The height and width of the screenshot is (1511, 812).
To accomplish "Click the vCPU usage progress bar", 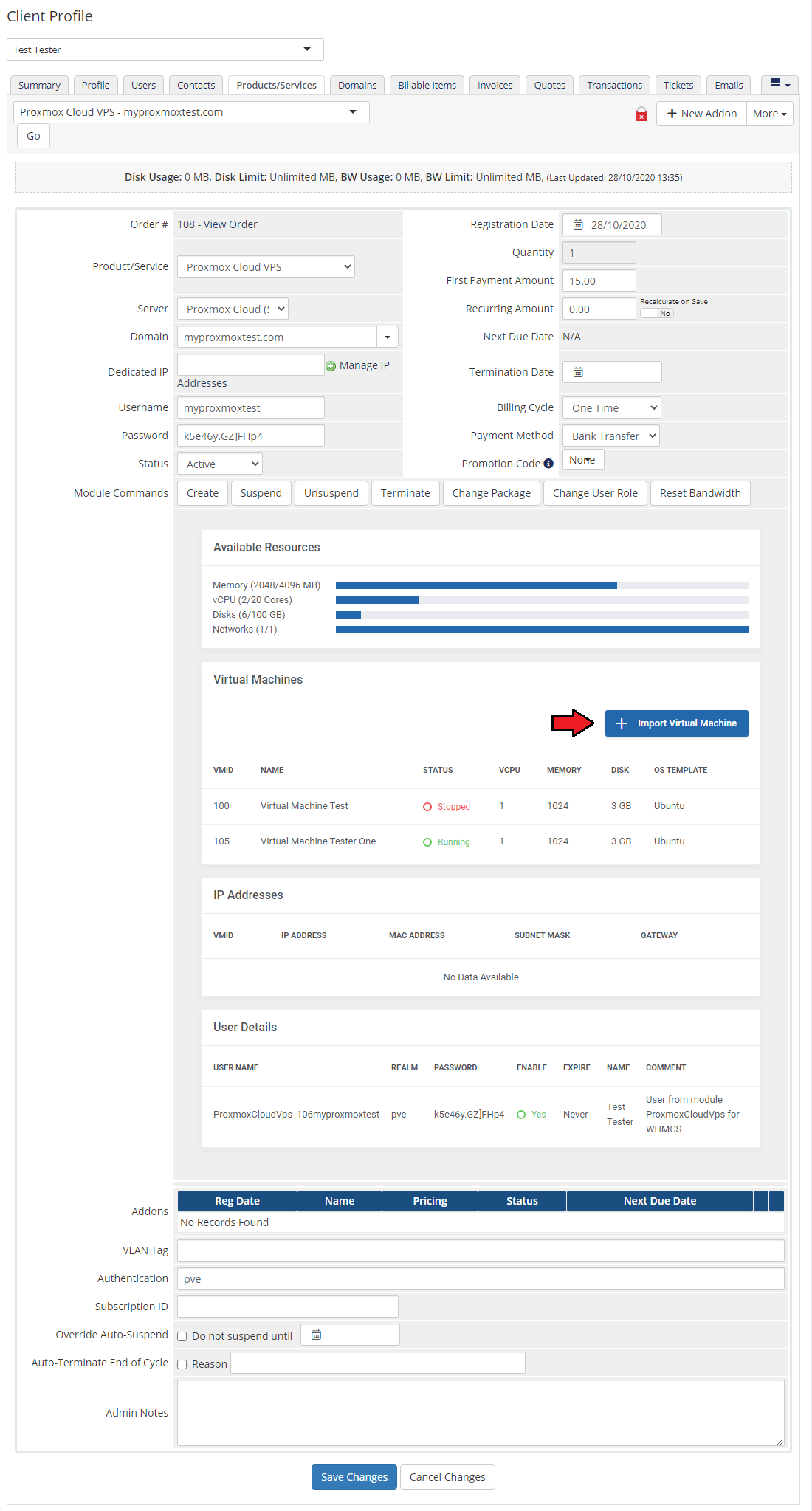I will 543,600.
